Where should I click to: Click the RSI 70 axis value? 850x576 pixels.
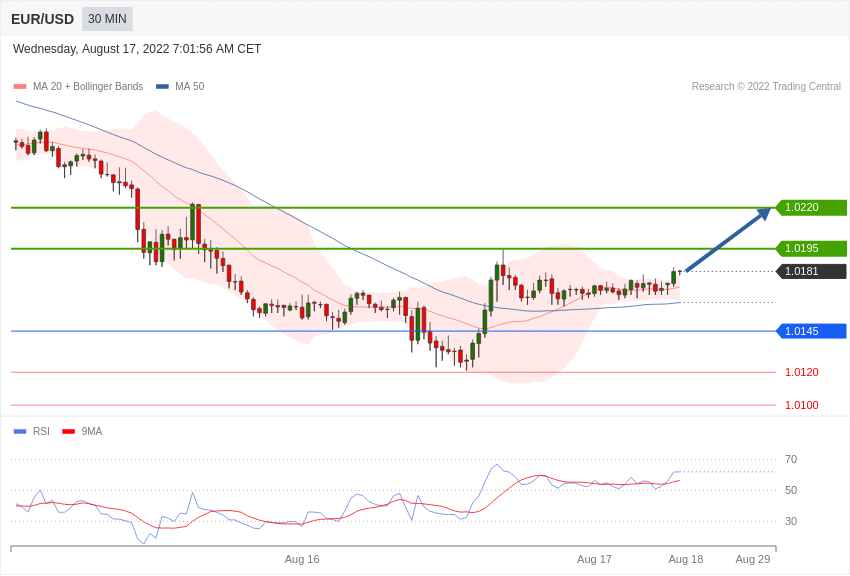pyautogui.click(x=791, y=459)
